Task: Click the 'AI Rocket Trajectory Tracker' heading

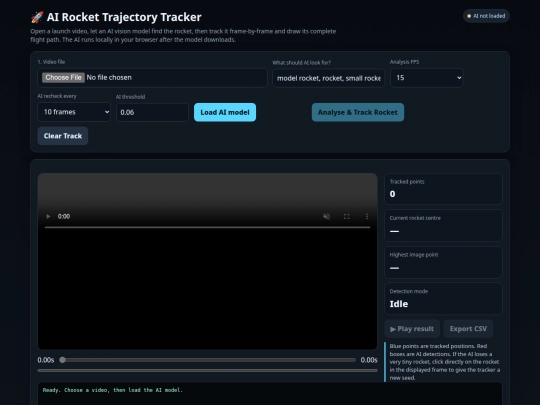Action: tap(124, 17)
